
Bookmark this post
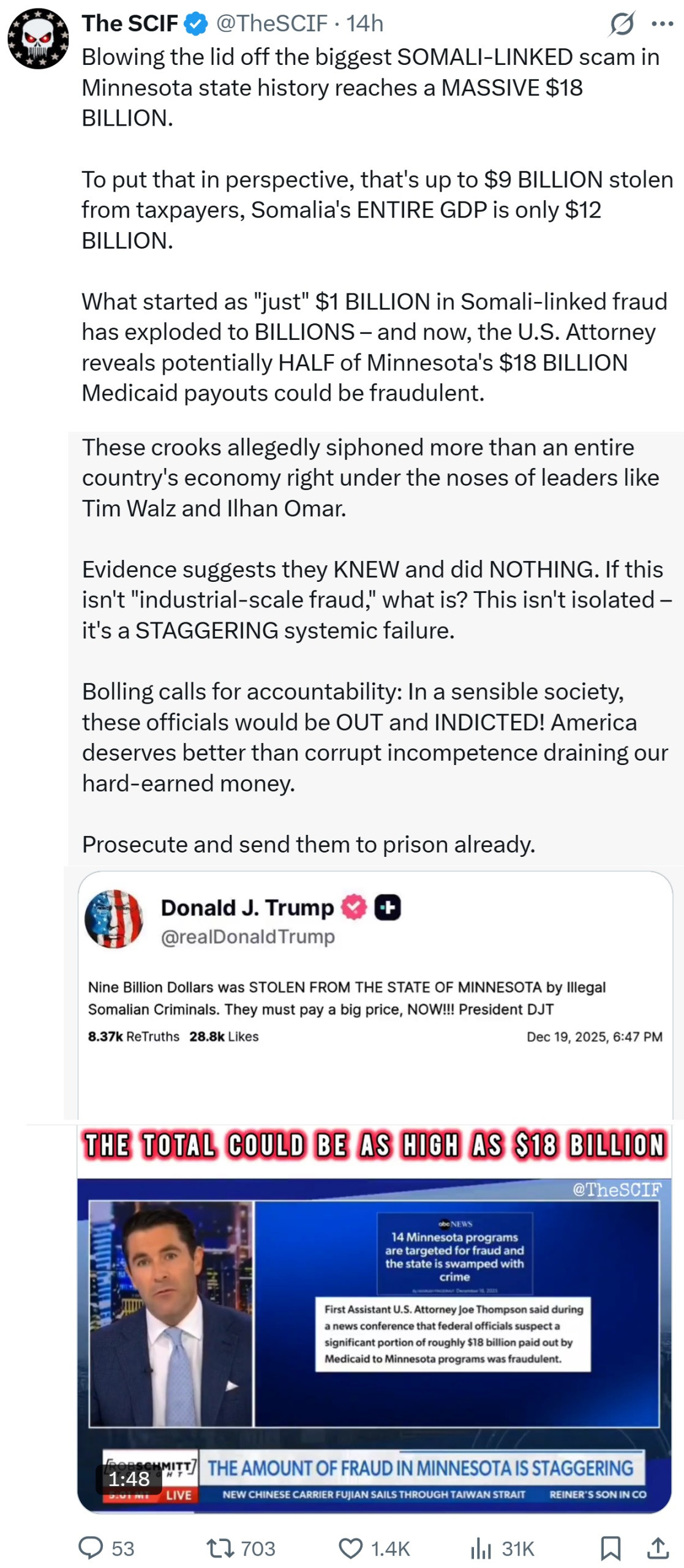coord(610,1547)
